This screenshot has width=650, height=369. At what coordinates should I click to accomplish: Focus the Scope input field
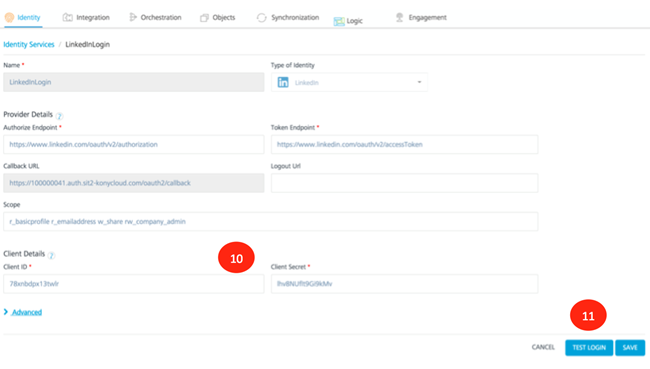tap(271, 222)
